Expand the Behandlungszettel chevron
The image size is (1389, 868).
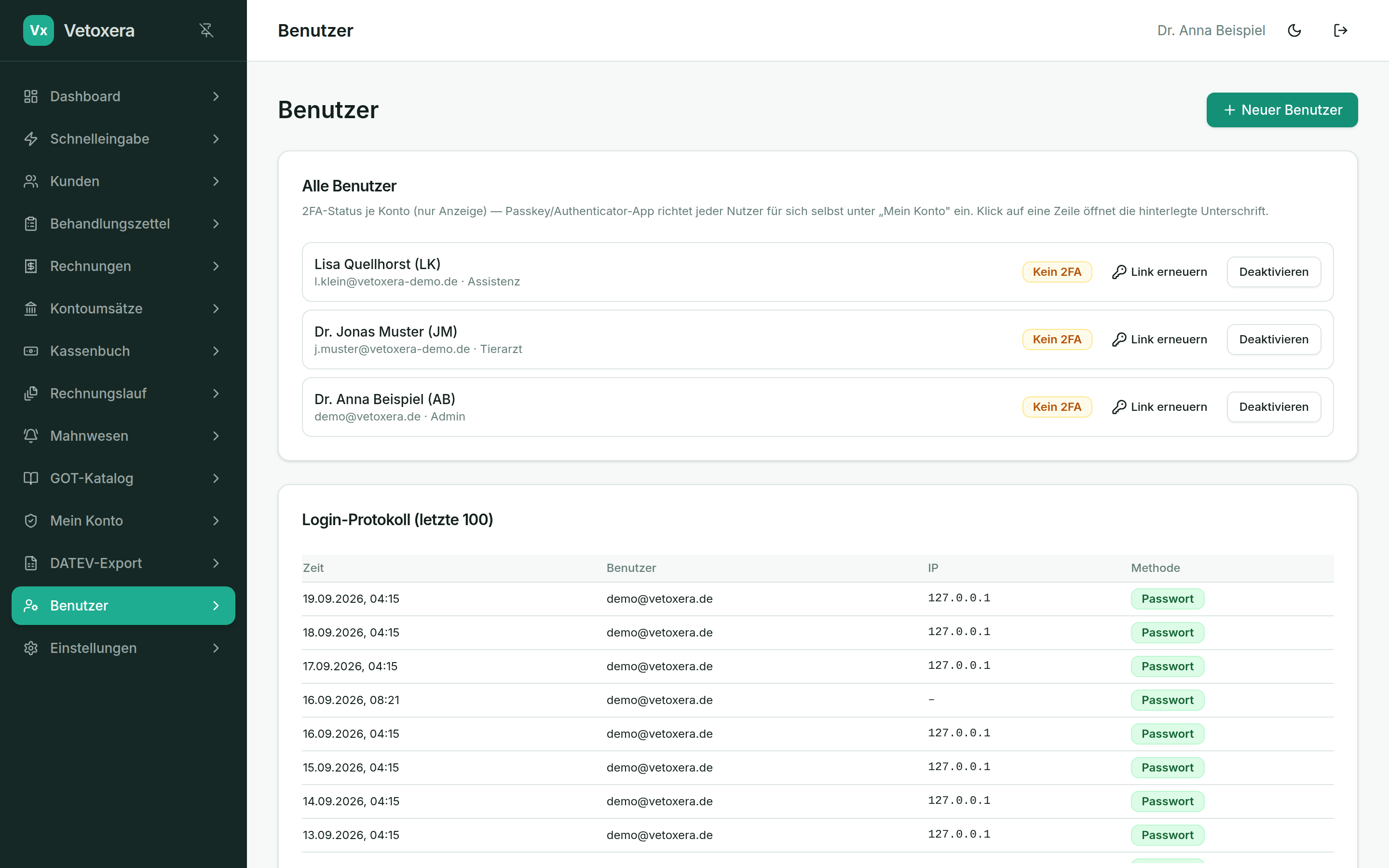tap(217, 224)
